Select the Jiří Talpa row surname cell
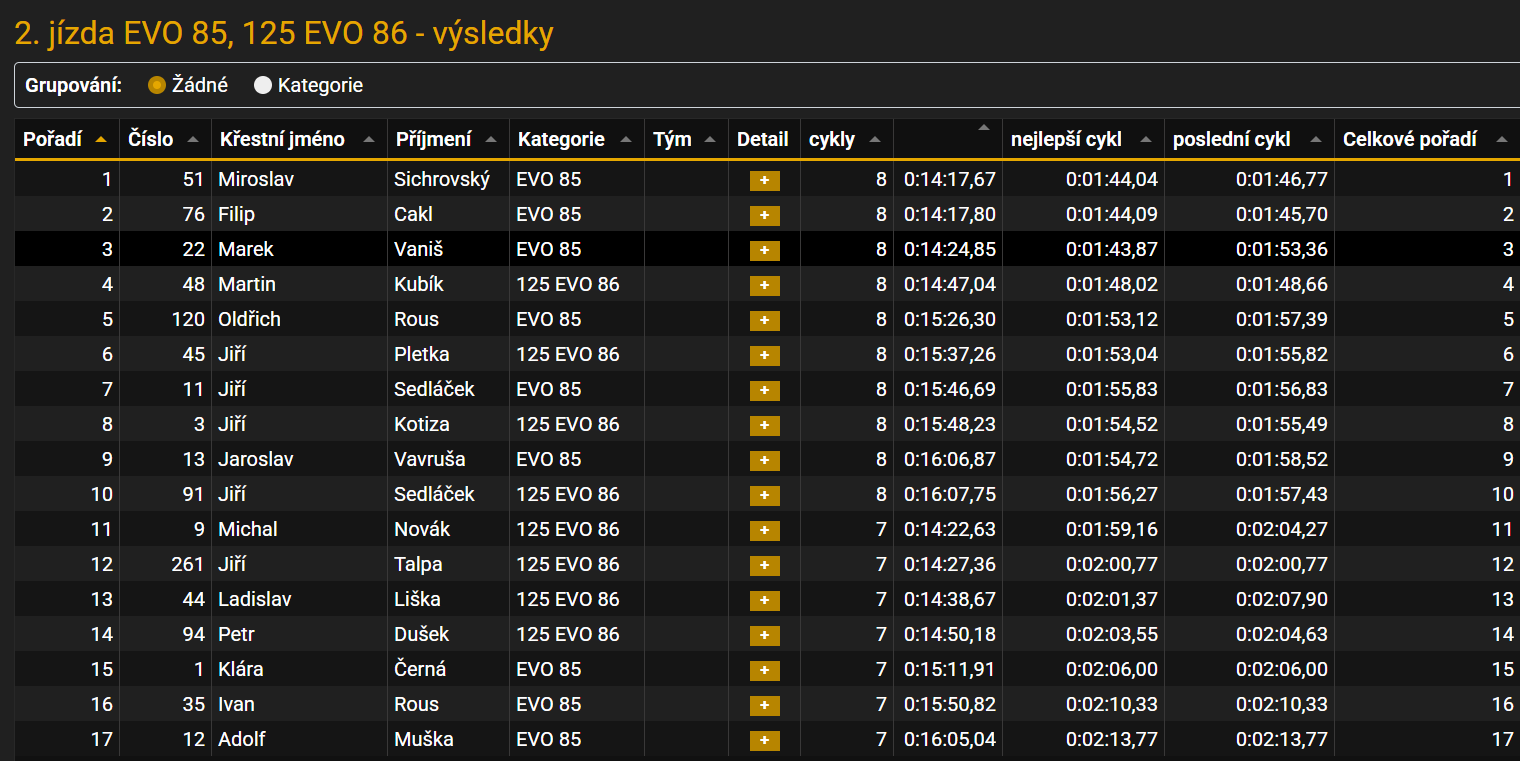1520x761 pixels. click(419, 565)
